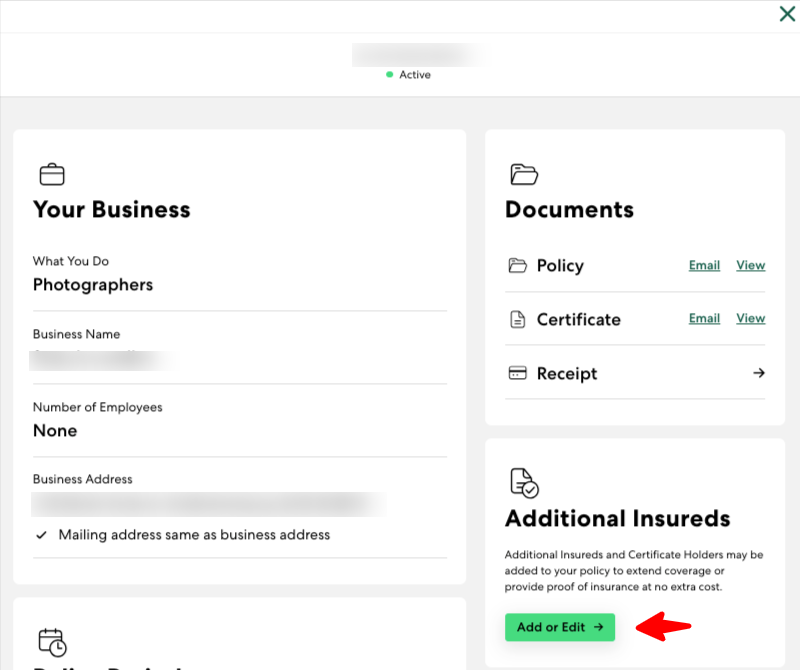Image resolution: width=800 pixels, height=670 pixels.
Task: Toggle mailing address same as business checkmark
Action: click(x=41, y=535)
